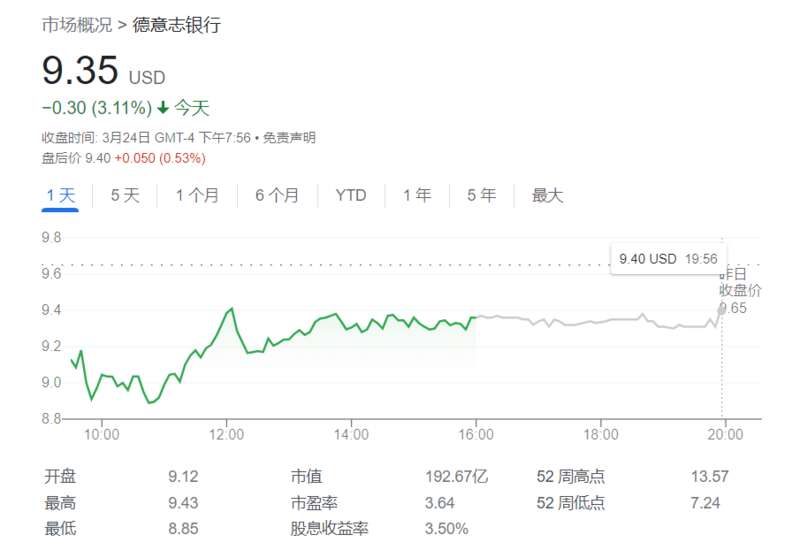View the 1 年 price chart
The width and height of the screenshot is (800, 550).
pyautogui.click(x=417, y=195)
